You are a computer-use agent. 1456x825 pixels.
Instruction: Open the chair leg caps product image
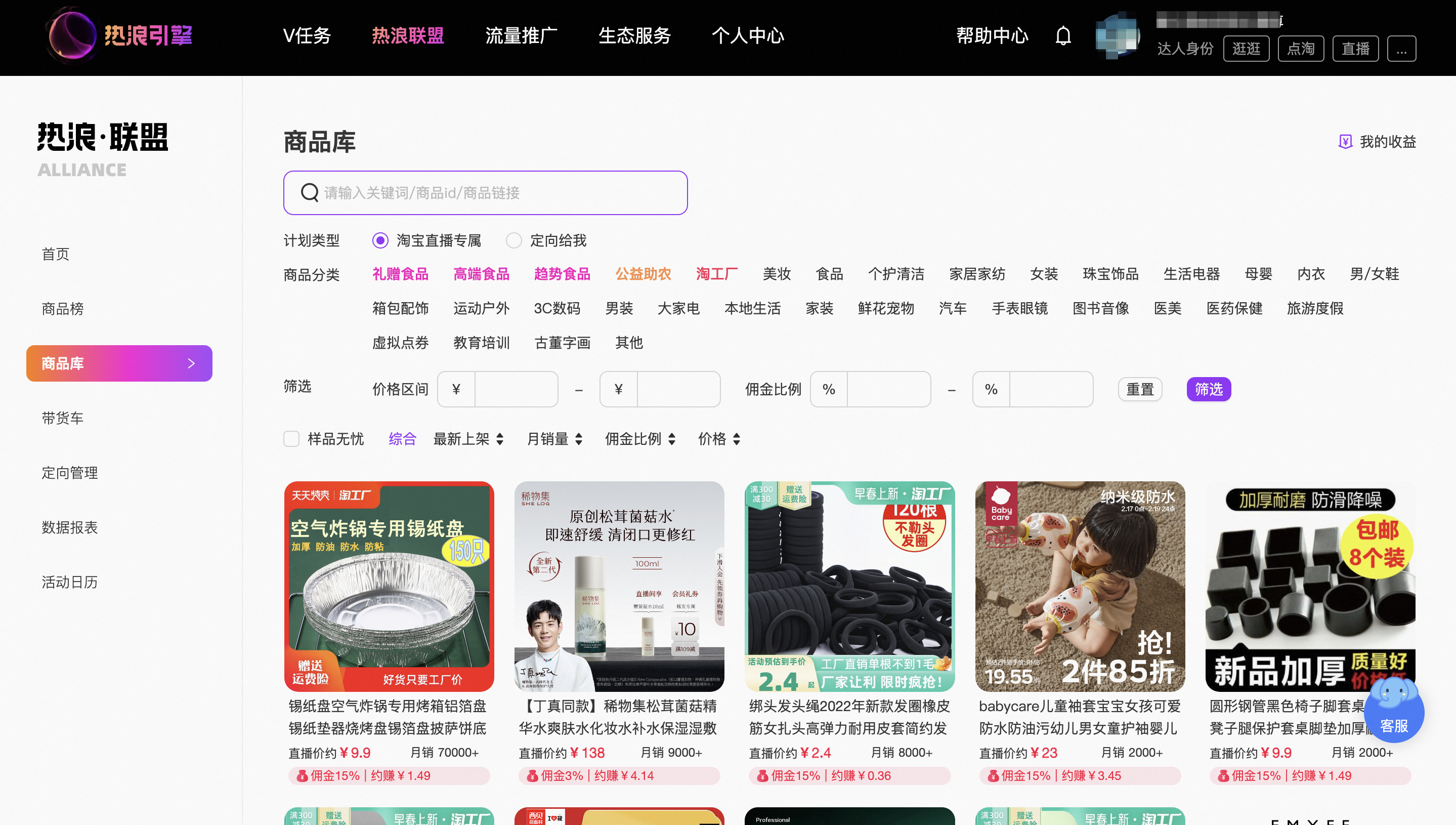[1310, 587]
